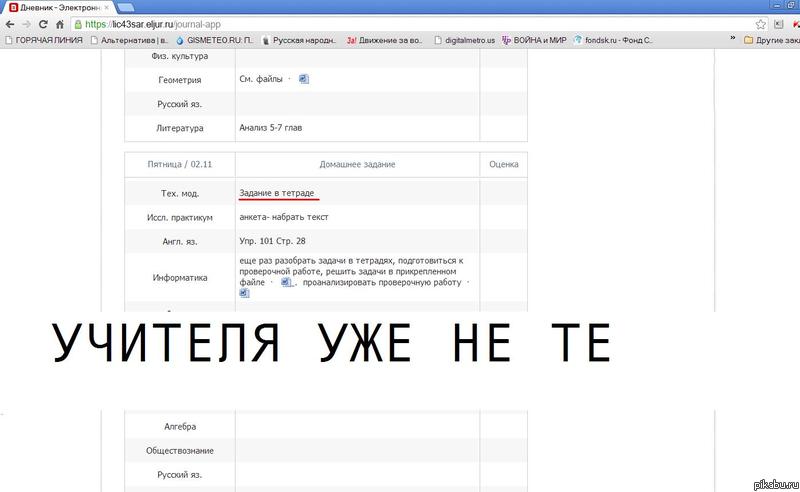Click the См. файлы text in Геометрия
This screenshot has height=492, width=800.
(261, 79)
